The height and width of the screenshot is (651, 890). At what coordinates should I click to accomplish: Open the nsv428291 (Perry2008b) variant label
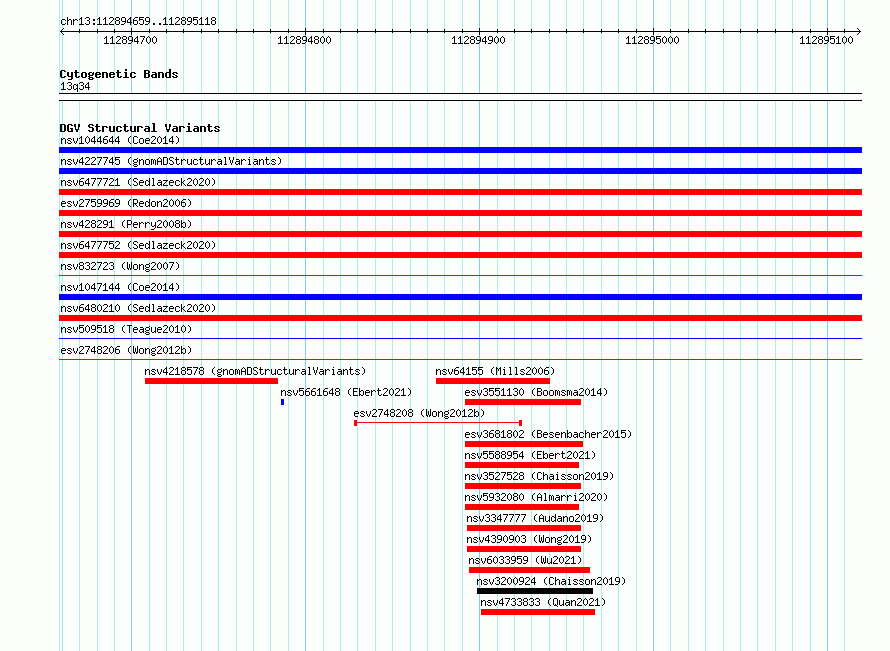coord(126,224)
